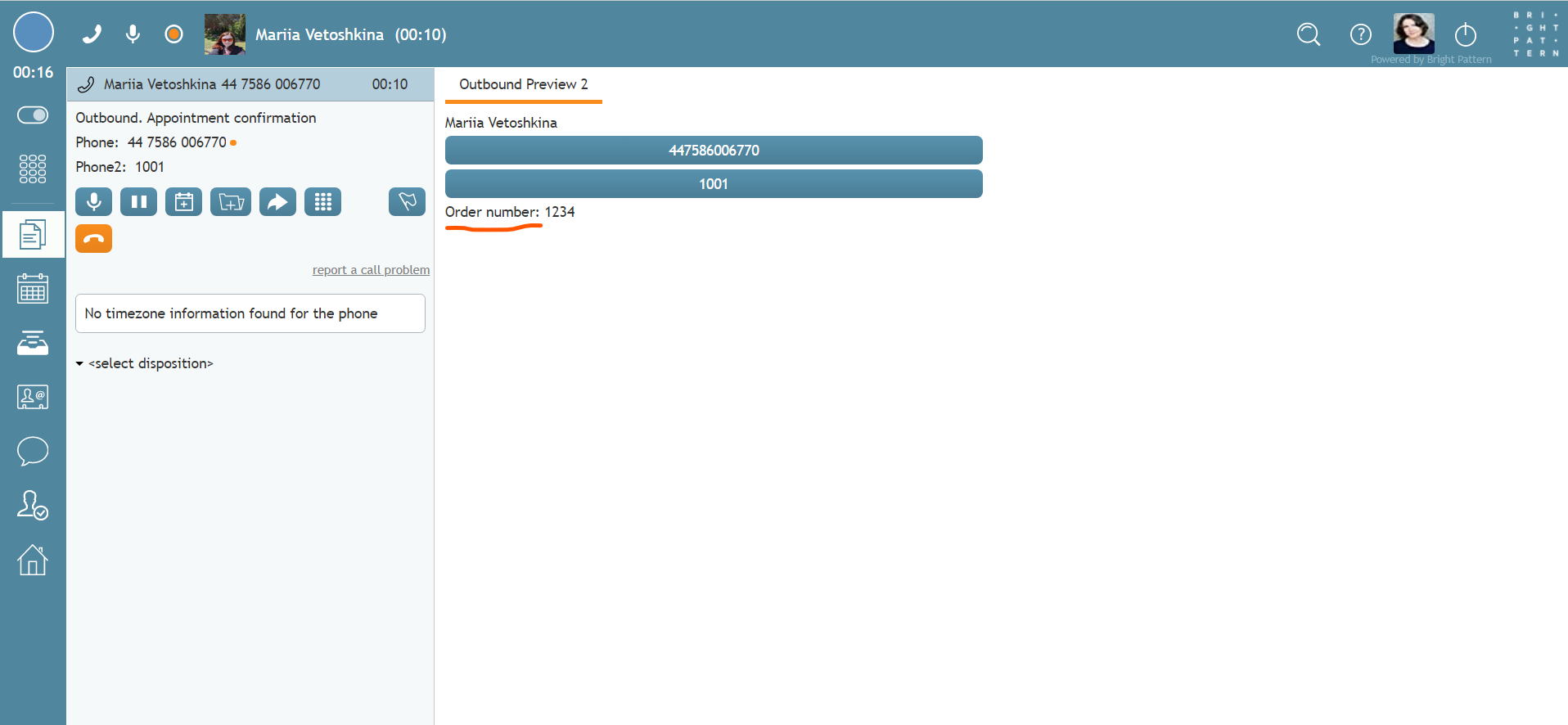Toggle call recording in top bar
This screenshot has width=1568, height=725.
[173, 34]
